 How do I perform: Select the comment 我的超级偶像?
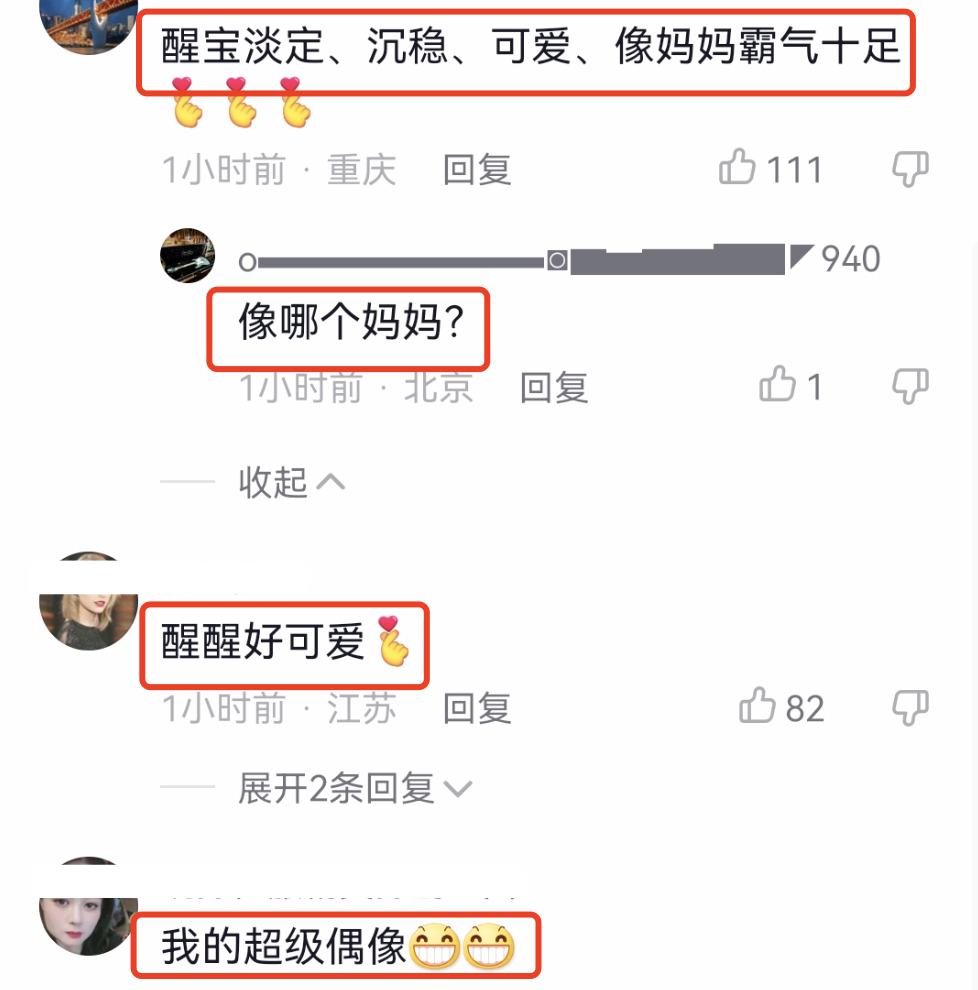pyautogui.click(x=338, y=946)
